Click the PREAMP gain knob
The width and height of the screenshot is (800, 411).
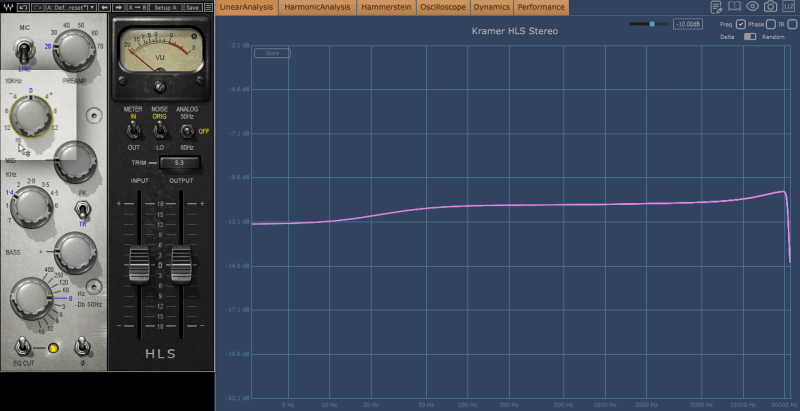(x=74, y=50)
